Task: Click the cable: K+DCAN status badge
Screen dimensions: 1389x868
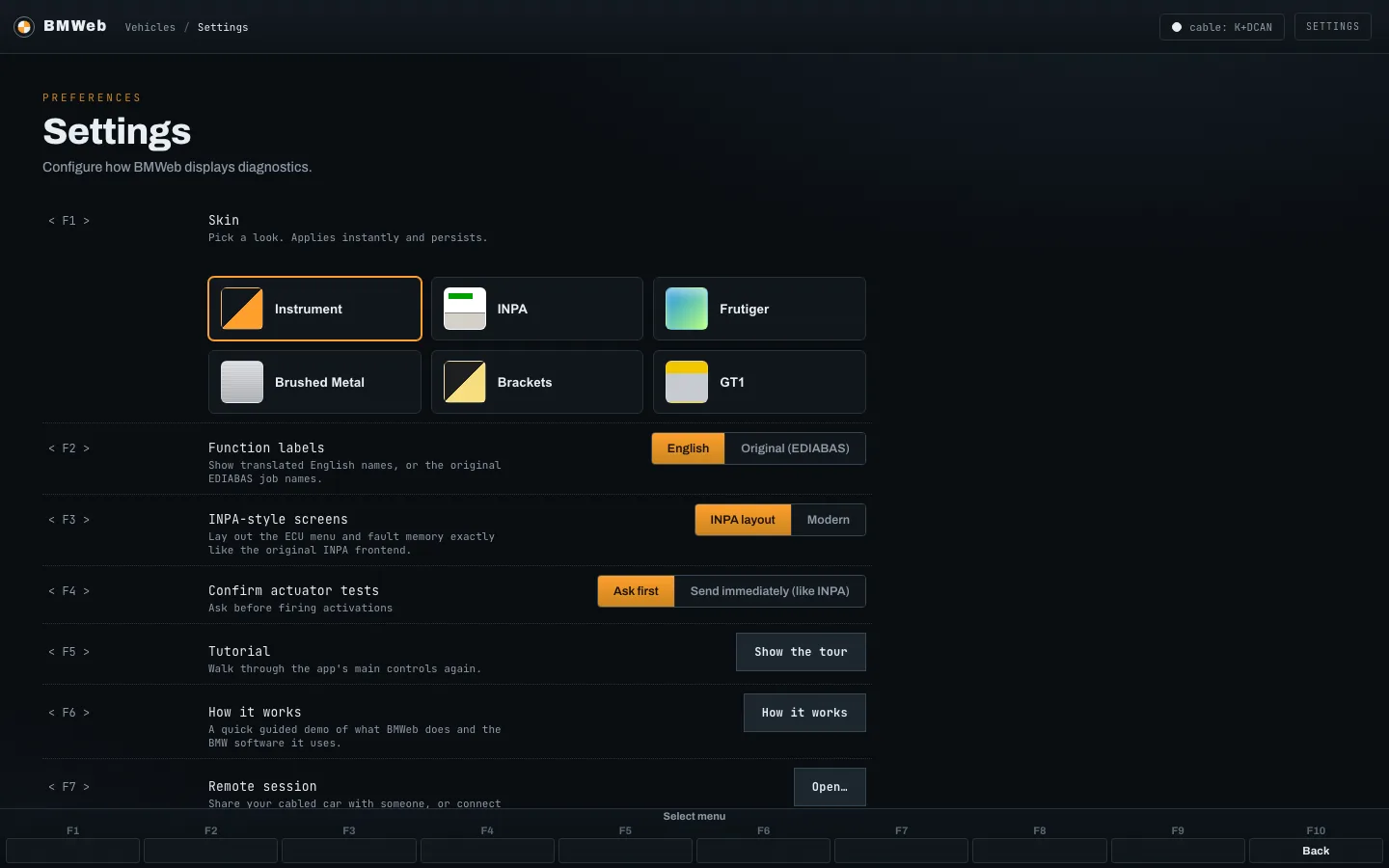Action: tap(1222, 27)
